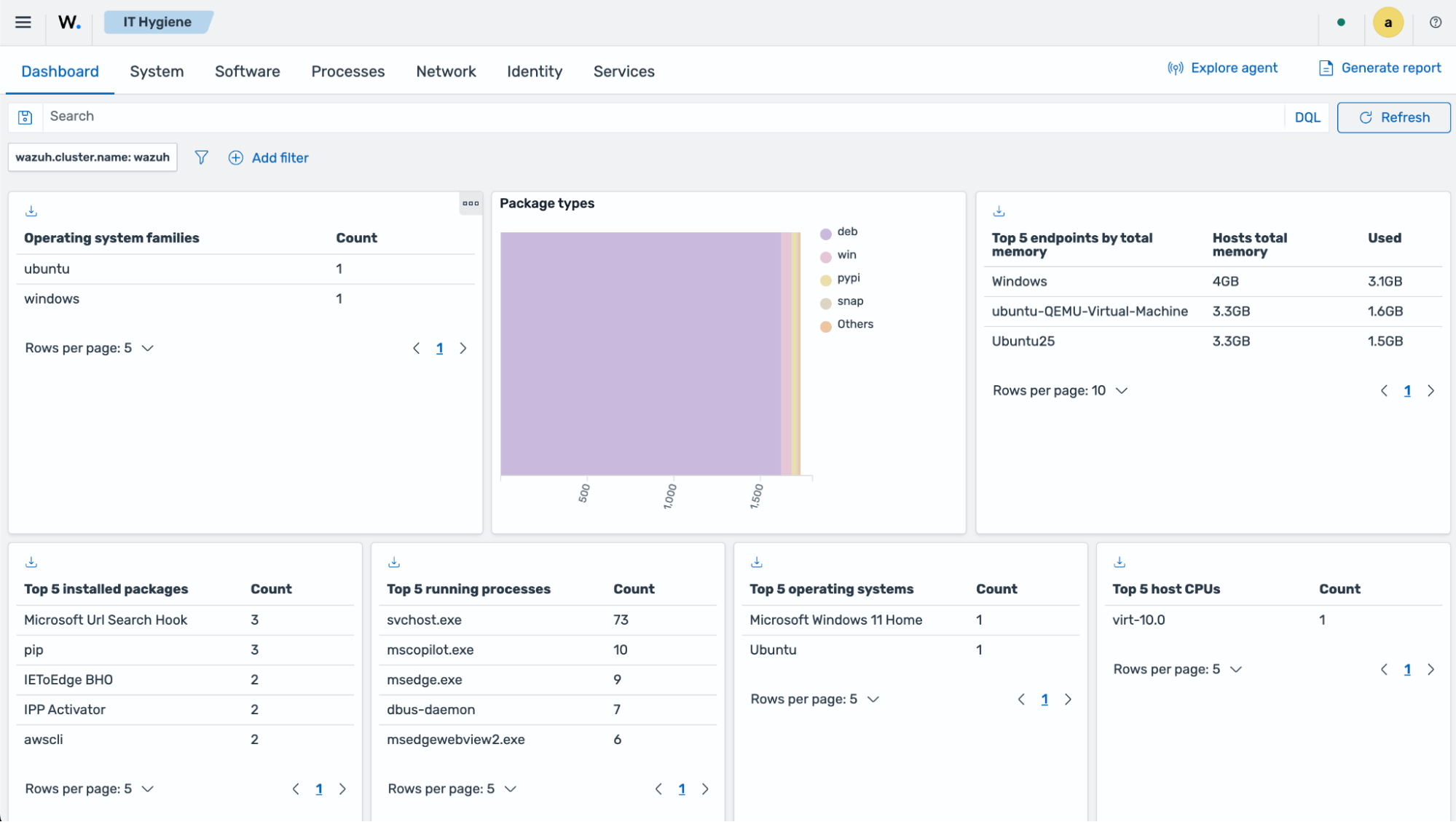1456x822 pixels.
Task: Click the Operating system families column header
Action: click(x=111, y=238)
